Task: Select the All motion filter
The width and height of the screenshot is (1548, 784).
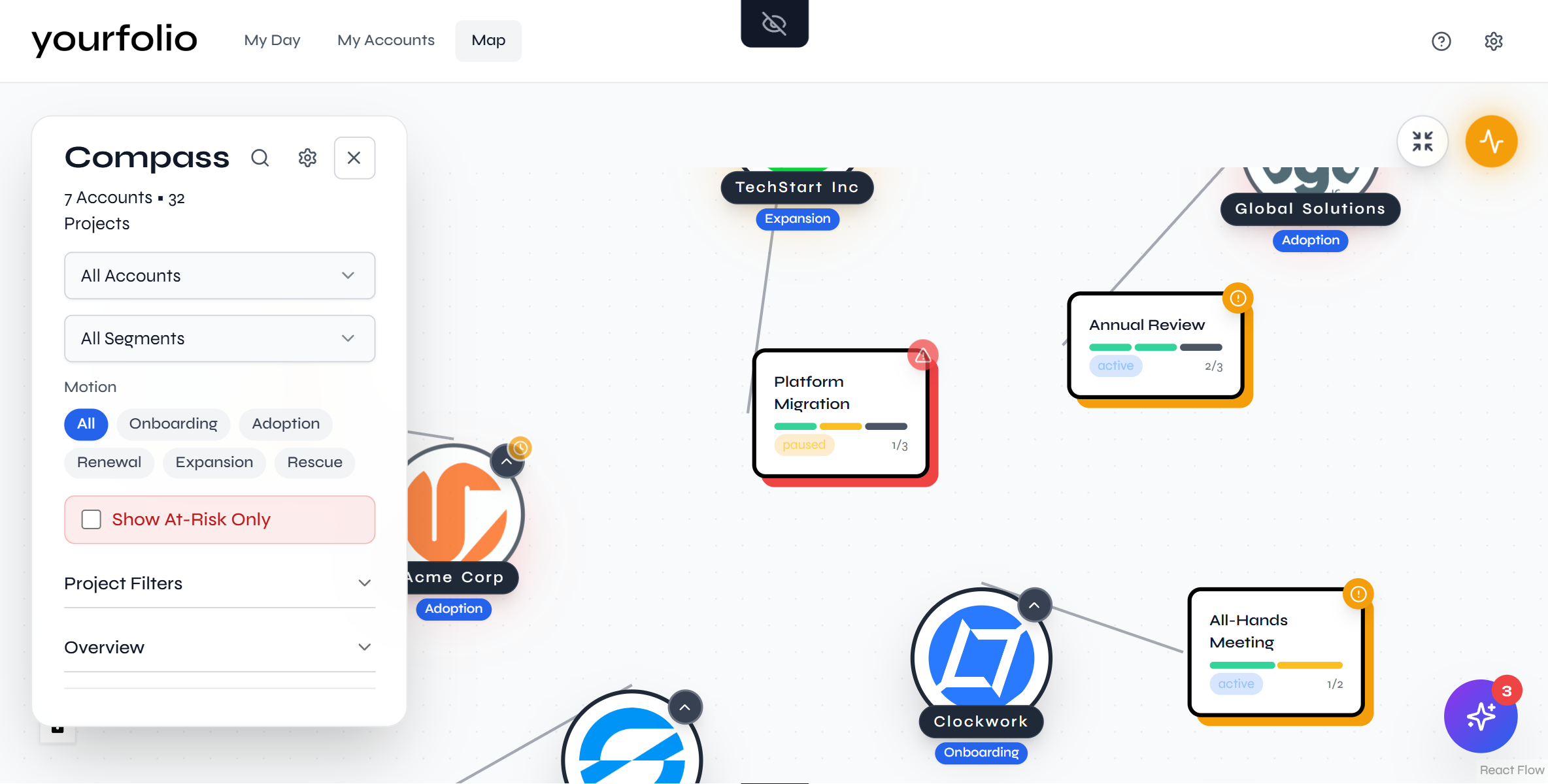Action: [86, 423]
